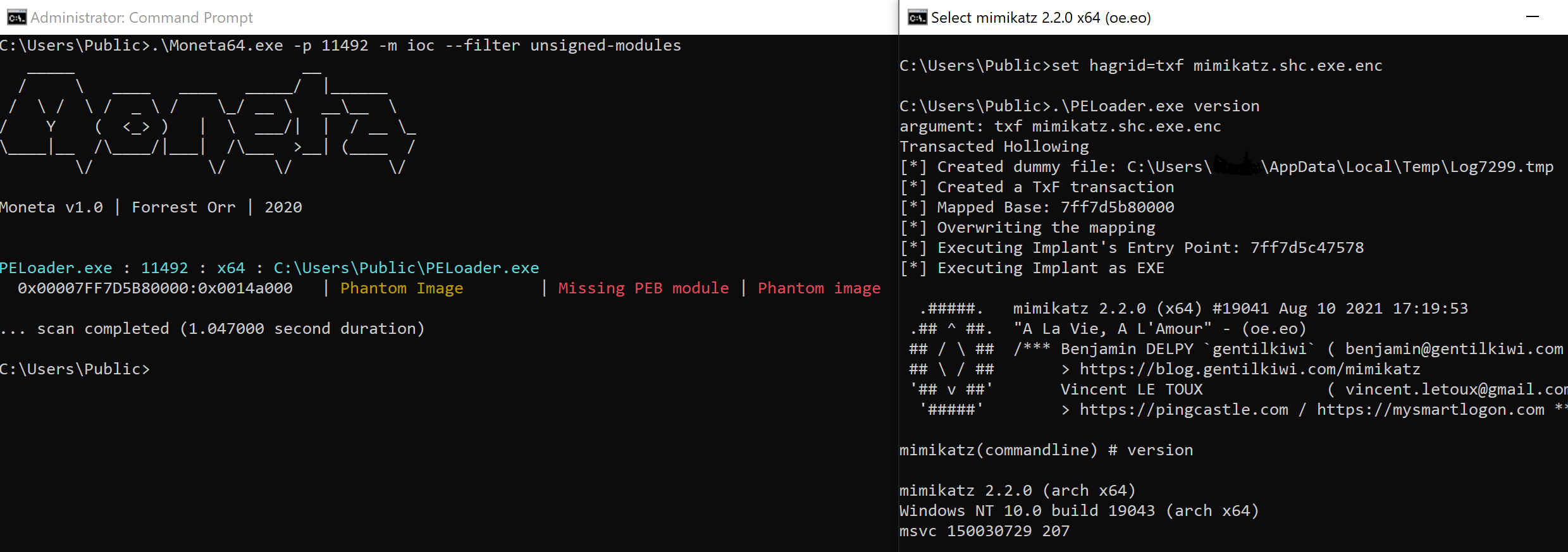Click the mimikatz 2.2.0 (arch x64) line

[x=1018, y=491]
